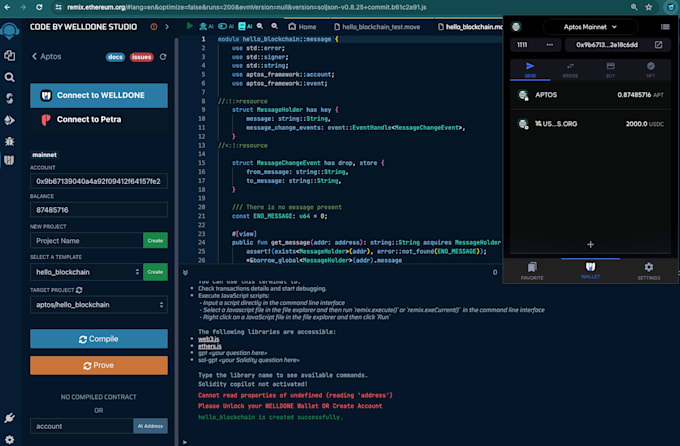
Task: Copy the 0x9b6713...2e18c6dd wallet address
Action: click(x=607, y=45)
